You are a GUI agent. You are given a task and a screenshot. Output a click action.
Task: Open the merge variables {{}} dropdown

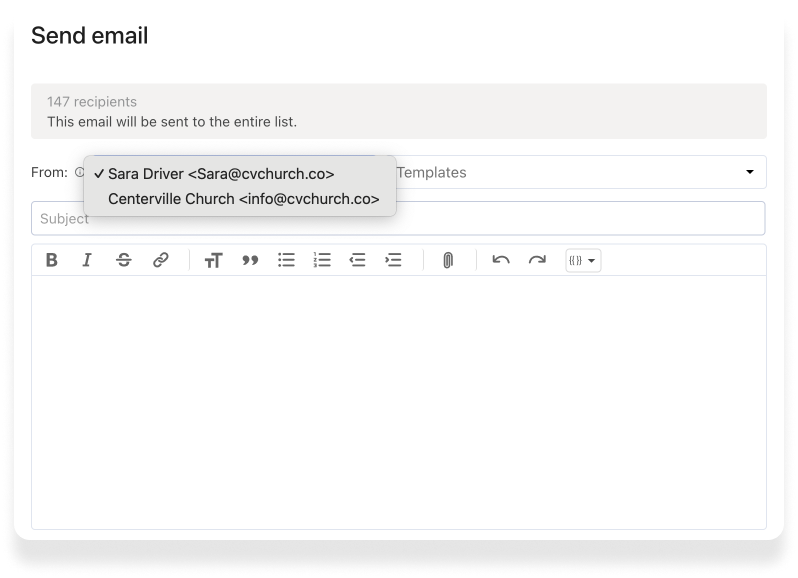point(582,260)
